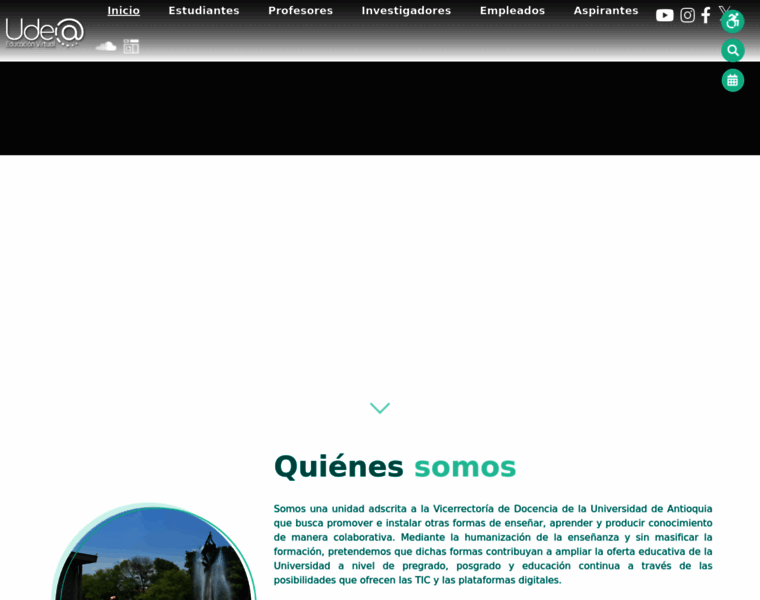
Task: Open the Profesores menu
Action: (x=301, y=10)
